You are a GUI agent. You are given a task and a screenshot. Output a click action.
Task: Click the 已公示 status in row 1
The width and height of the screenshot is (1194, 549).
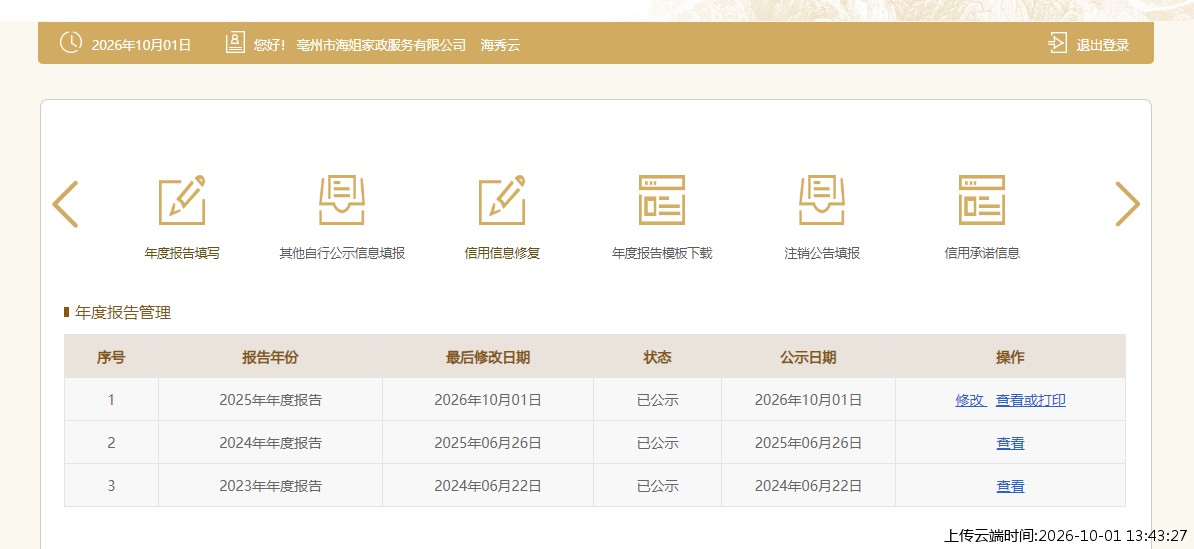tap(657, 400)
